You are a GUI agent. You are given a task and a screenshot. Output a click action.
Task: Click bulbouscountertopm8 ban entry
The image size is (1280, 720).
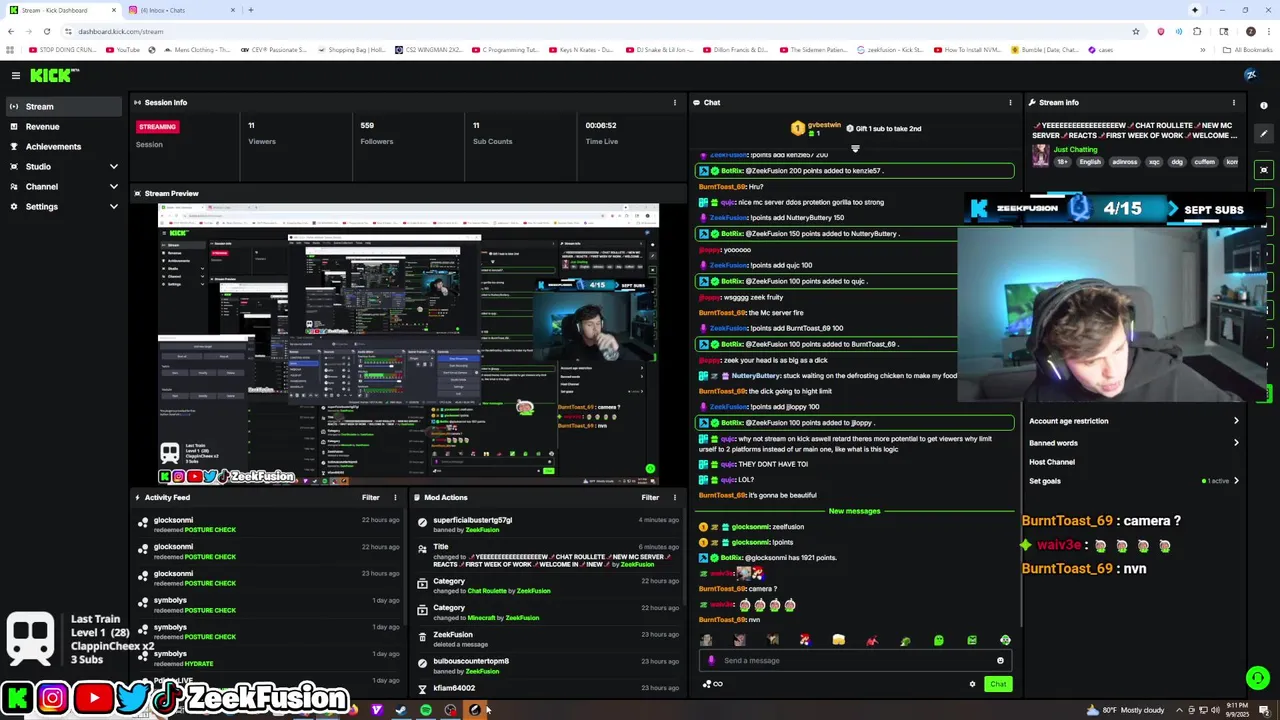[x=546, y=666]
